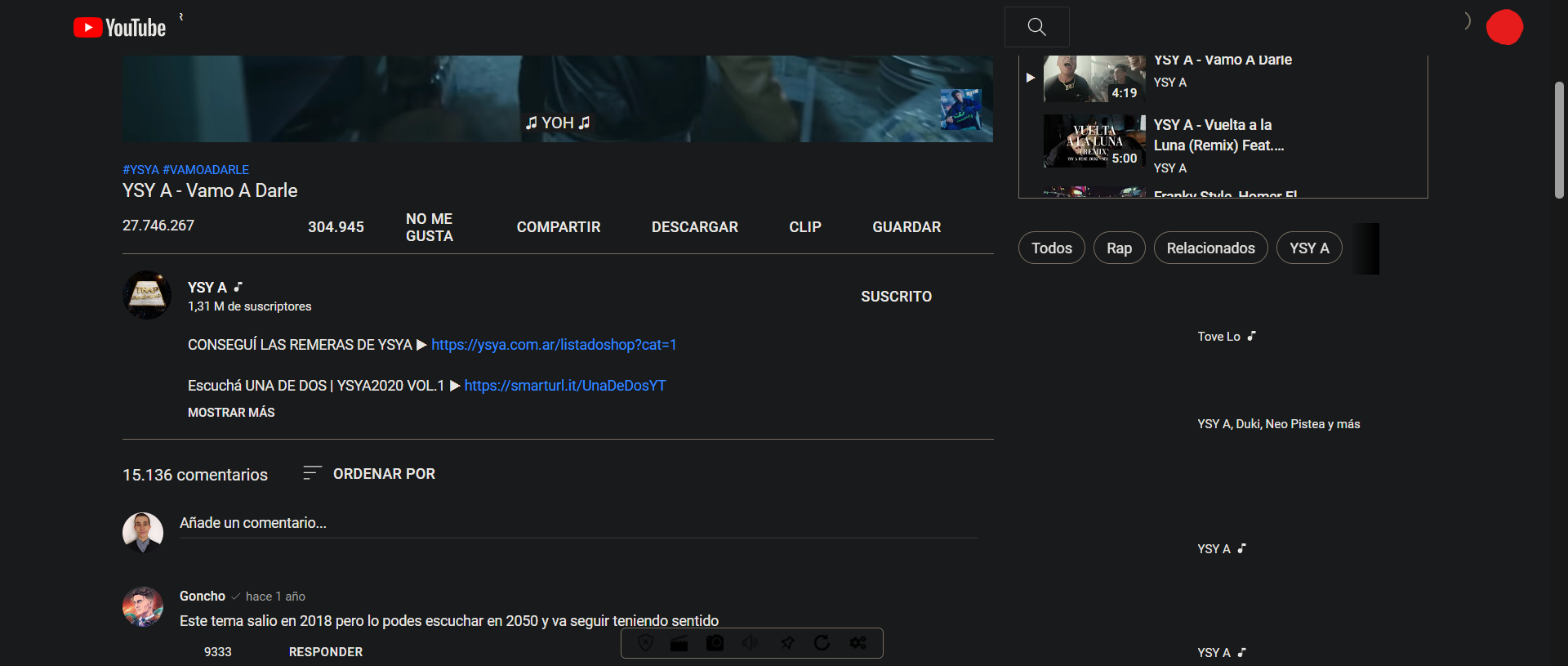Like the video showing 304.945
This screenshot has width=1568, height=666.
tap(336, 227)
